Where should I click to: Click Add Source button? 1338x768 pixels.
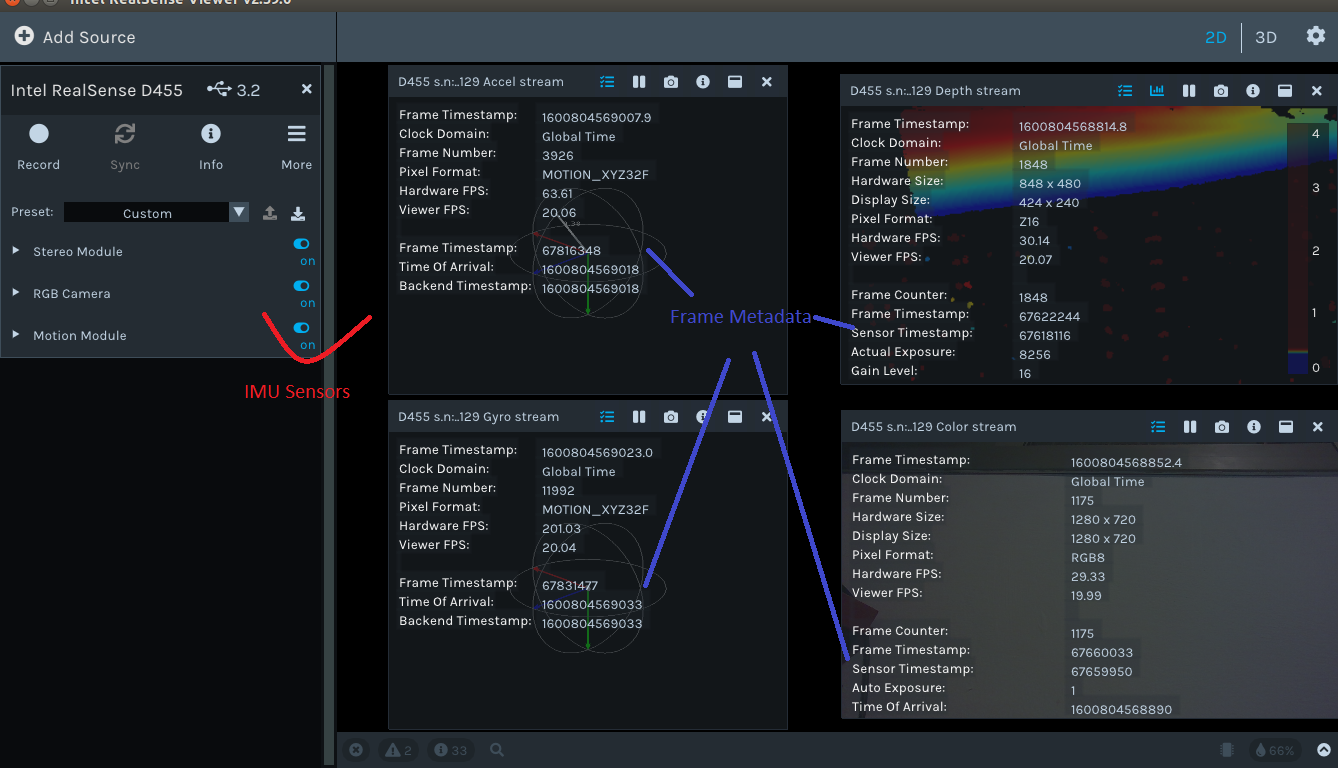(x=75, y=37)
